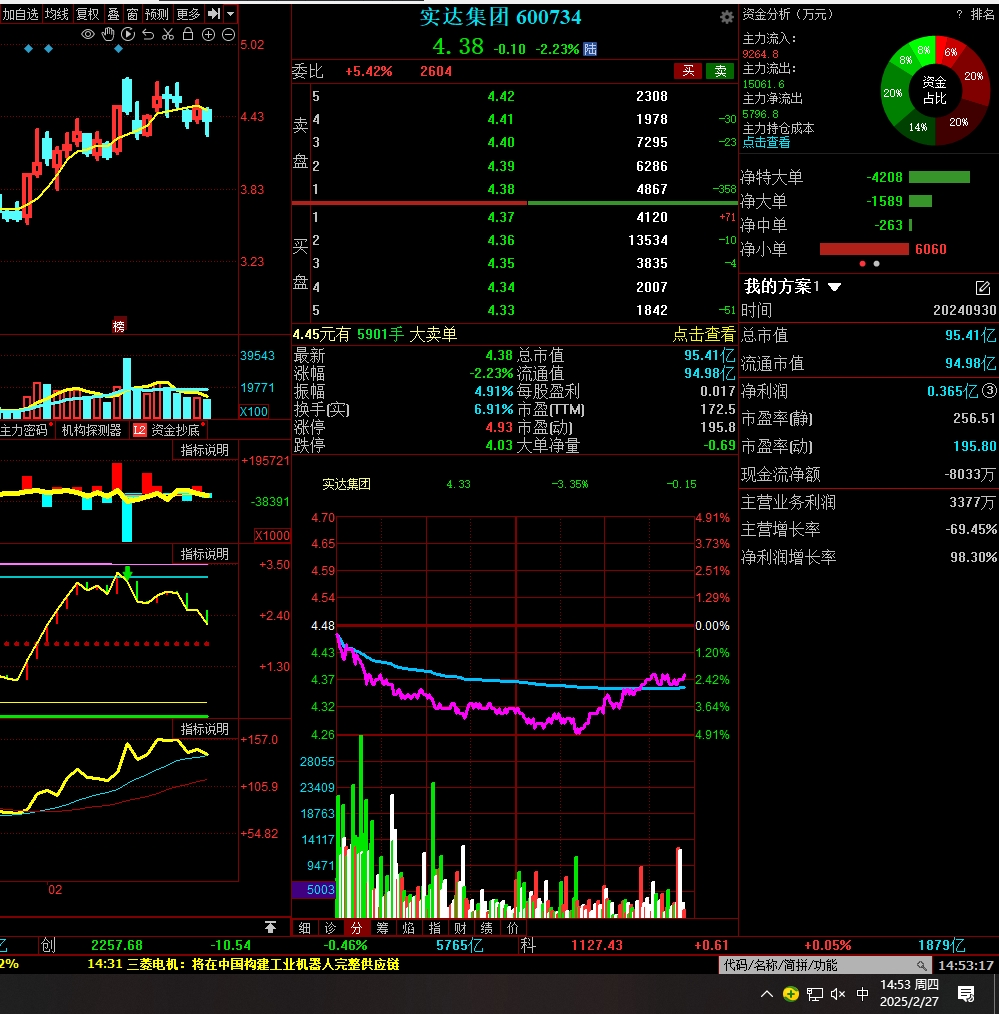Edit my scheme with pencil icon

point(982,288)
